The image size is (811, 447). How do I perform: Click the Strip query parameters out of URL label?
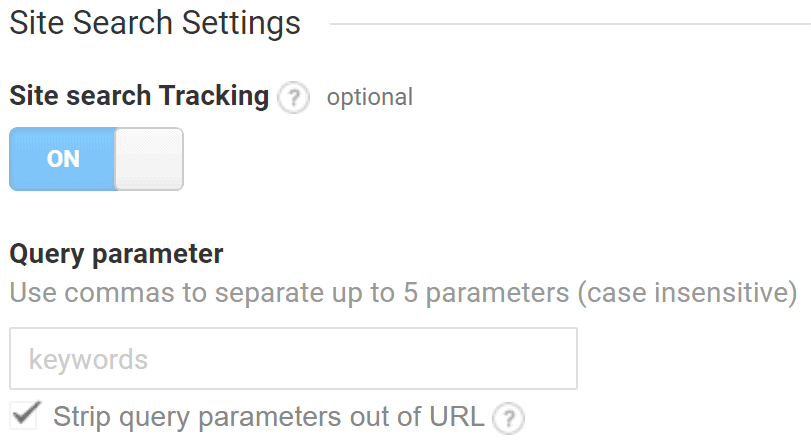tap(269, 416)
